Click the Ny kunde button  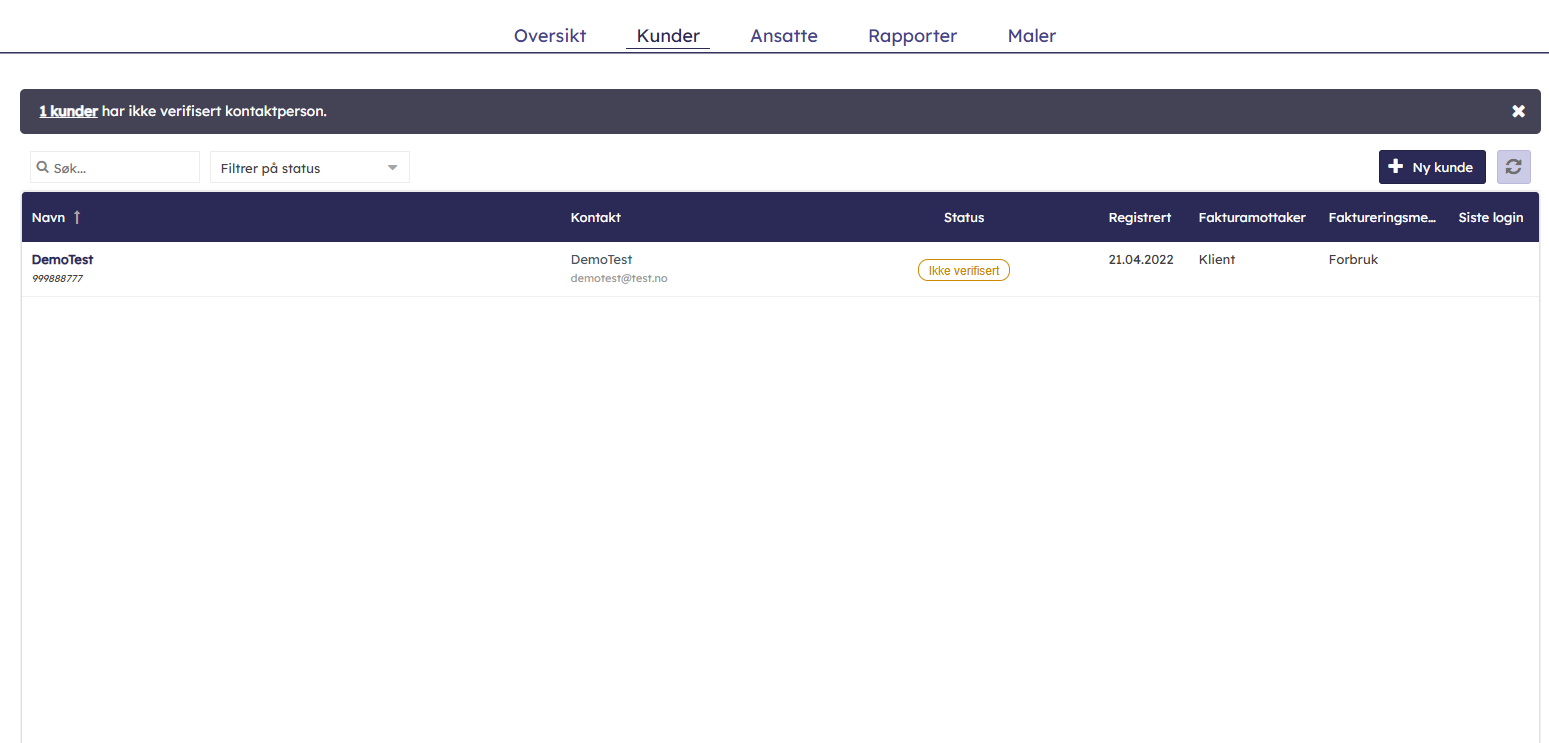[1431, 167]
